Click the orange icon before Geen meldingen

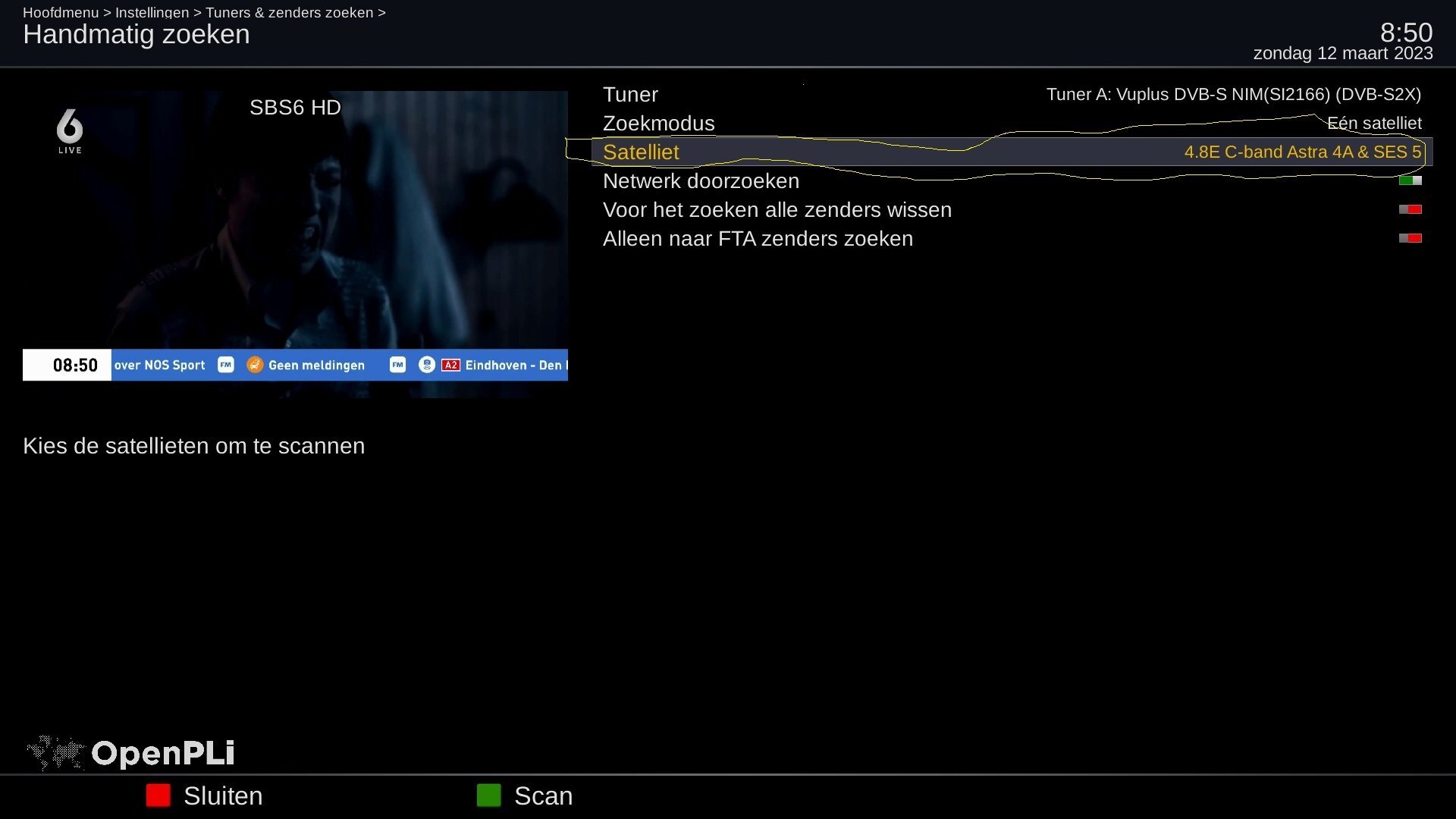tap(255, 365)
